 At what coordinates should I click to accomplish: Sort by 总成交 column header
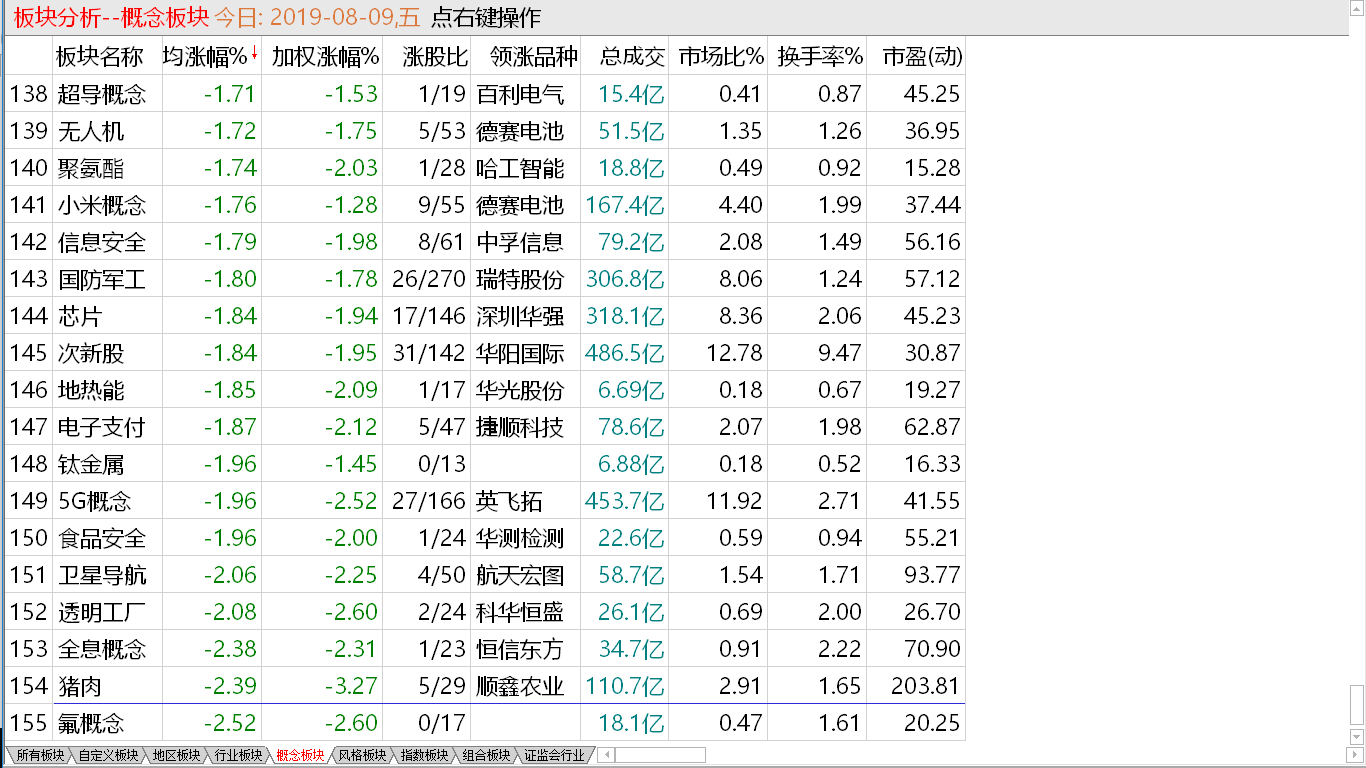[632, 57]
